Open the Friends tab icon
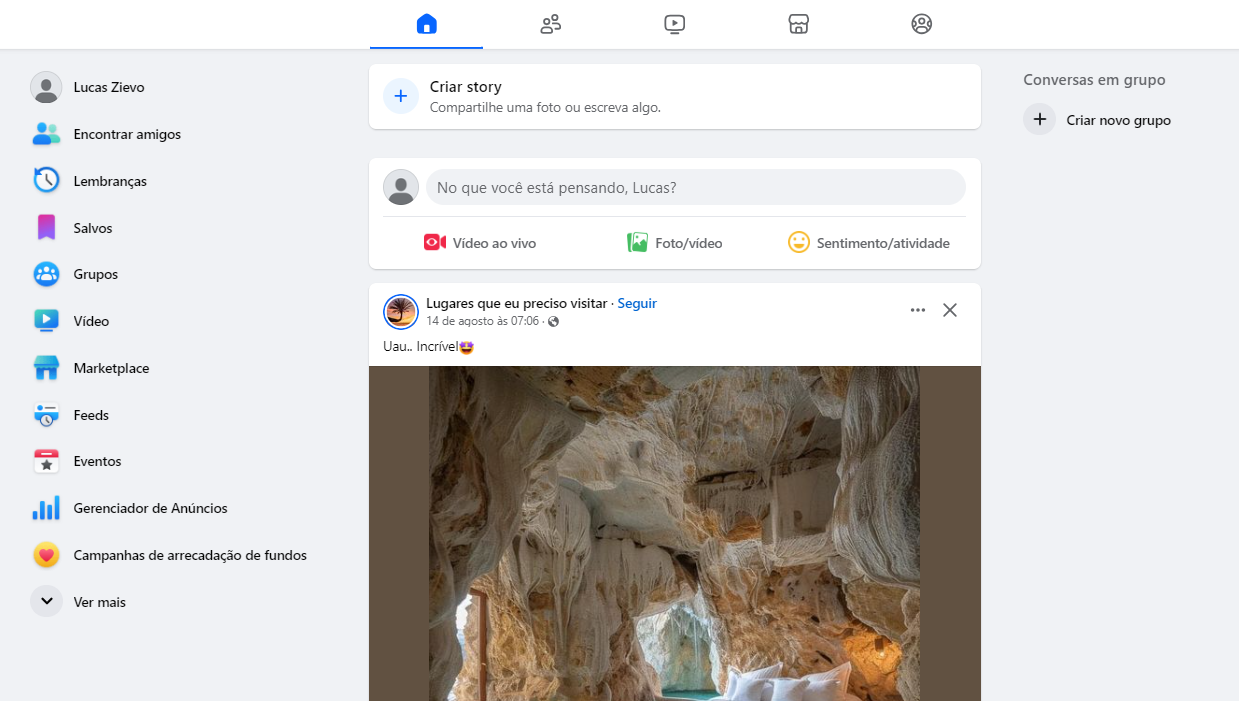The height and width of the screenshot is (701, 1239). point(550,24)
